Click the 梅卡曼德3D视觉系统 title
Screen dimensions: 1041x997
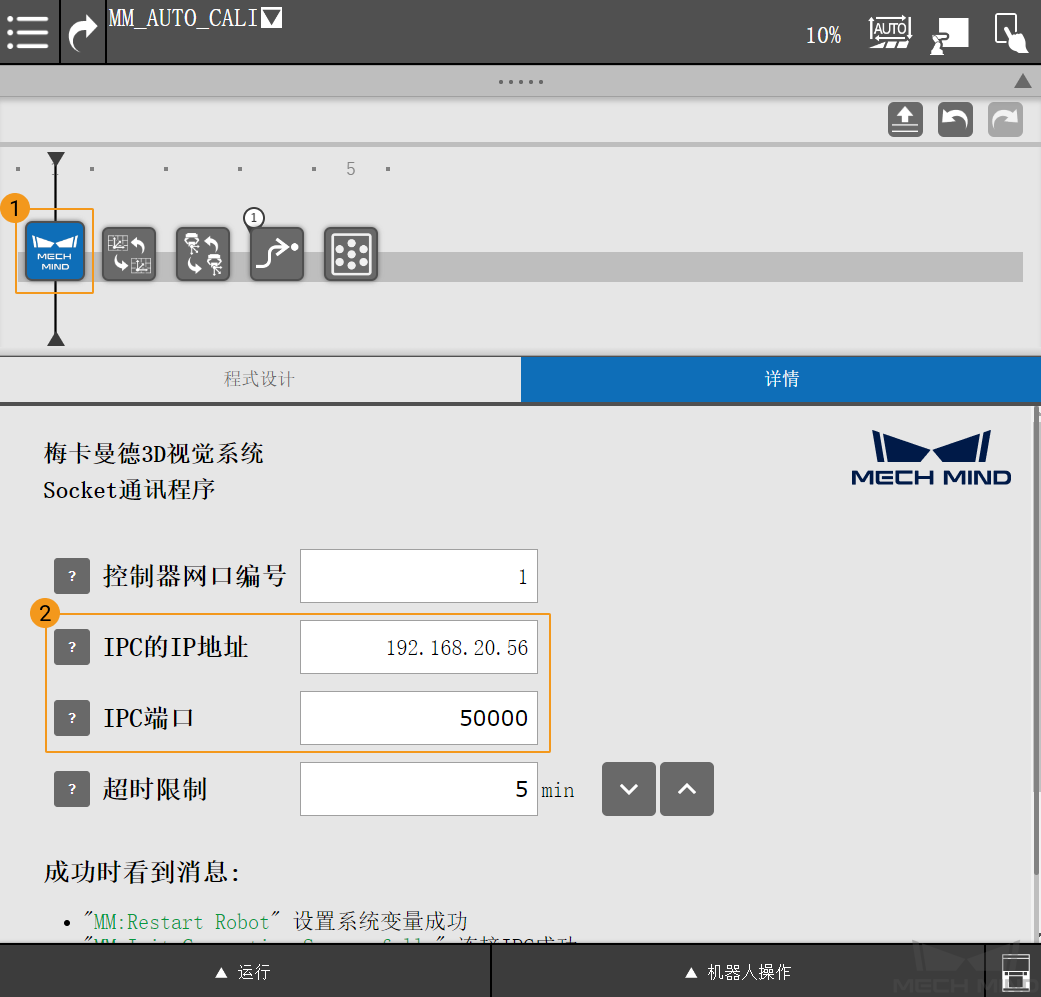[153, 454]
